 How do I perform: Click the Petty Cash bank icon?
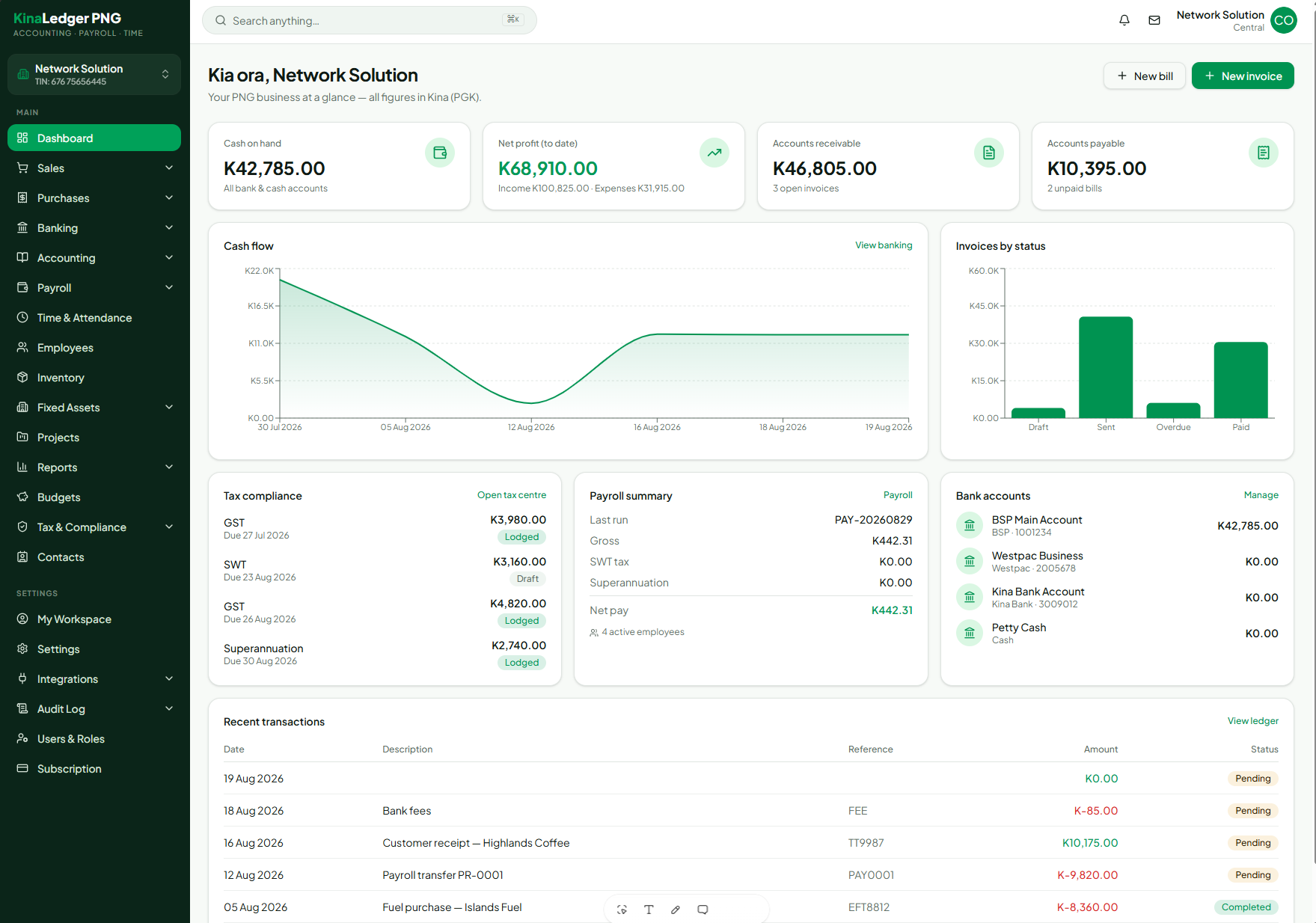coord(970,633)
